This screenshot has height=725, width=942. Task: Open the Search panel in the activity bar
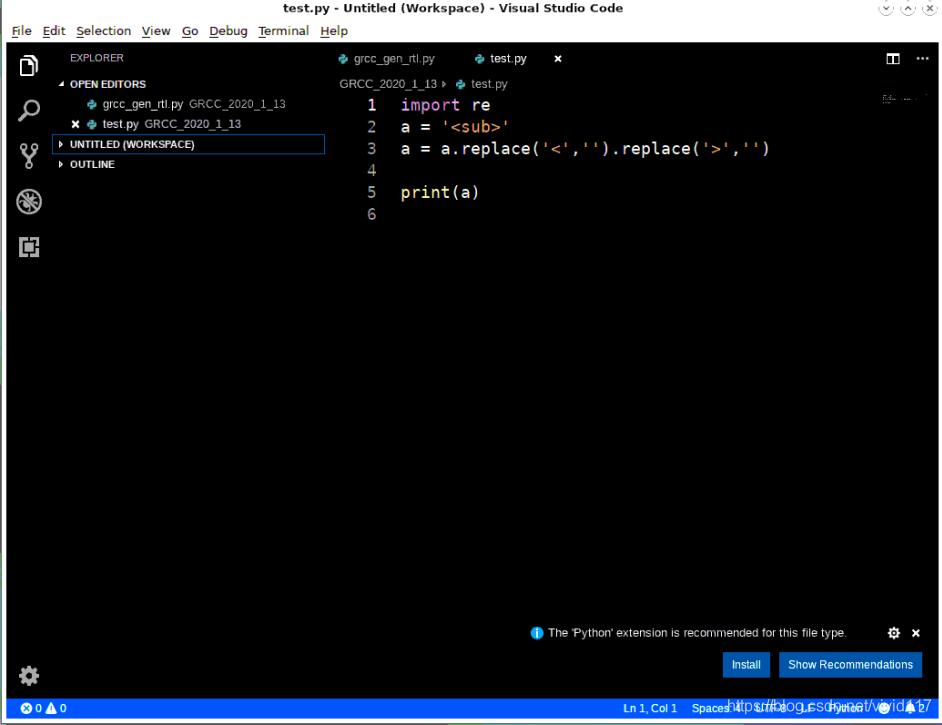(x=29, y=110)
